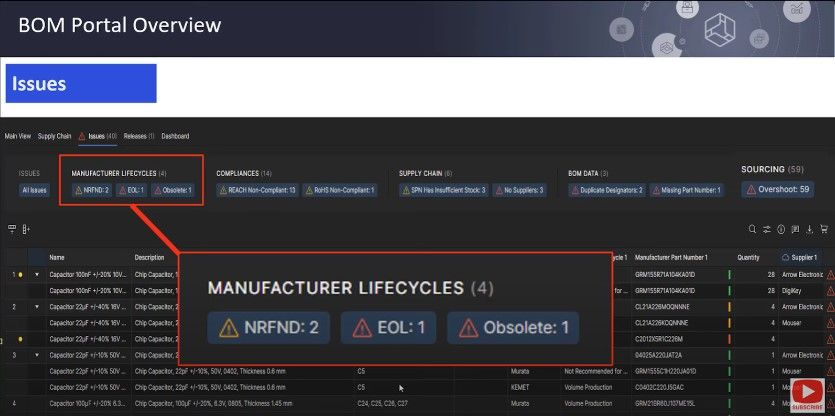
Task: Click the search magnifier icon above the table
Action: pyautogui.click(x=753, y=229)
